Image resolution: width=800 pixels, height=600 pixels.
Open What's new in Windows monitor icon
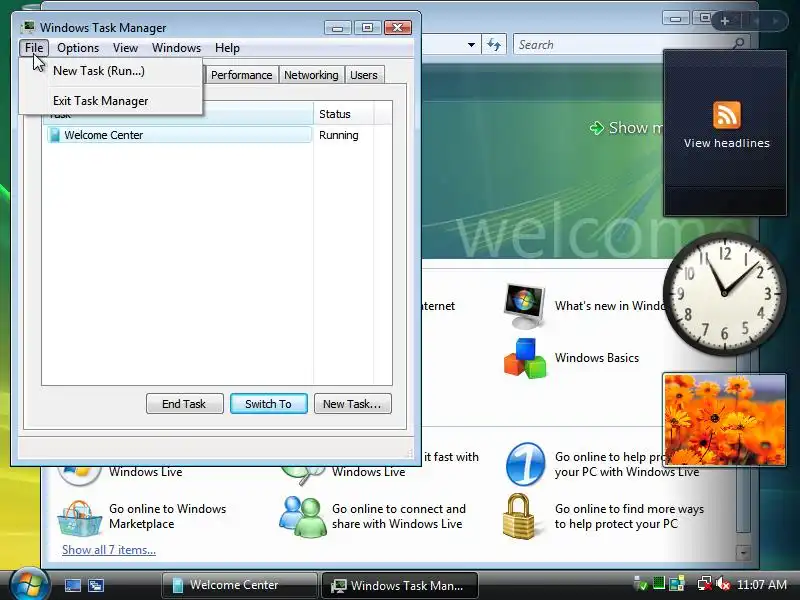524,306
